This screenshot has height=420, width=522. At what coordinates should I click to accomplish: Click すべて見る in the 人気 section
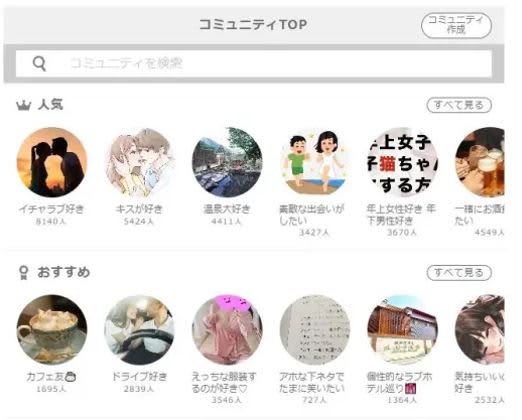coord(459,105)
